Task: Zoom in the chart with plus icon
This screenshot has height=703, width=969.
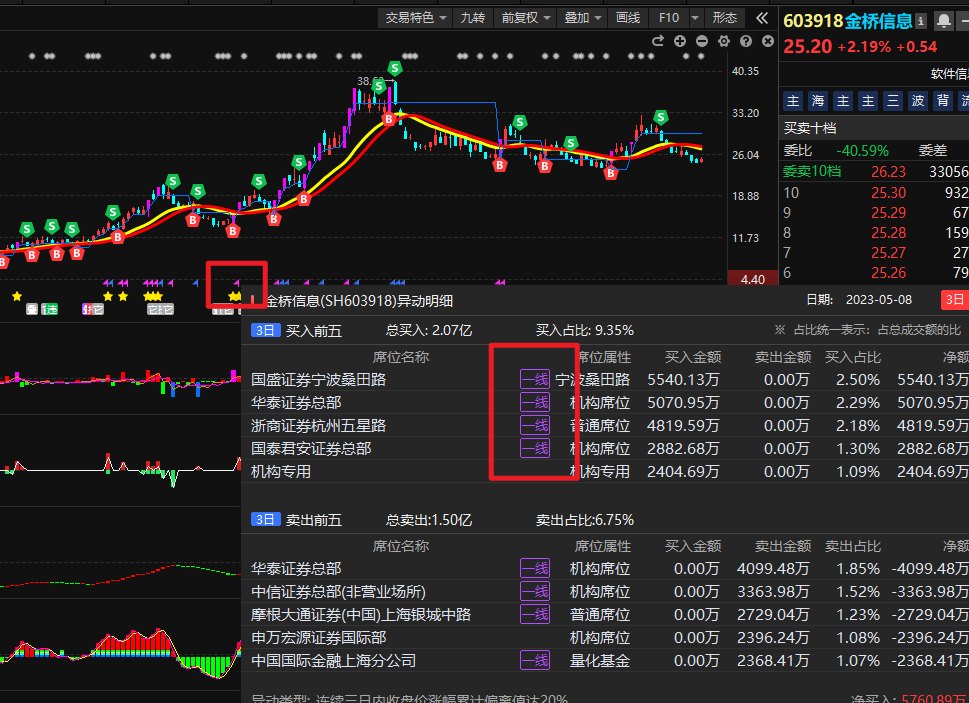Action: [x=680, y=41]
